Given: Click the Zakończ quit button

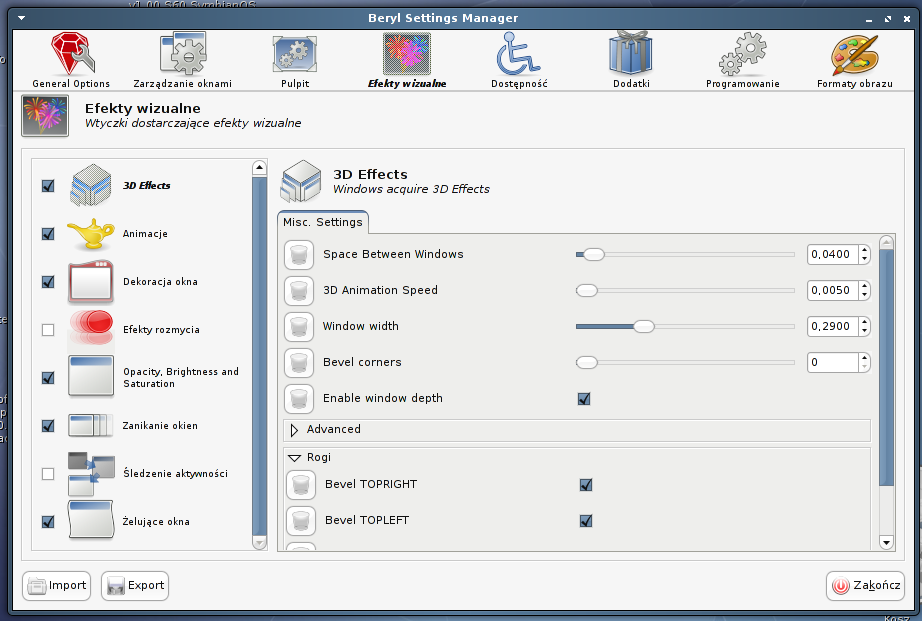Looking at the screenshot, I should pos(865,586).
